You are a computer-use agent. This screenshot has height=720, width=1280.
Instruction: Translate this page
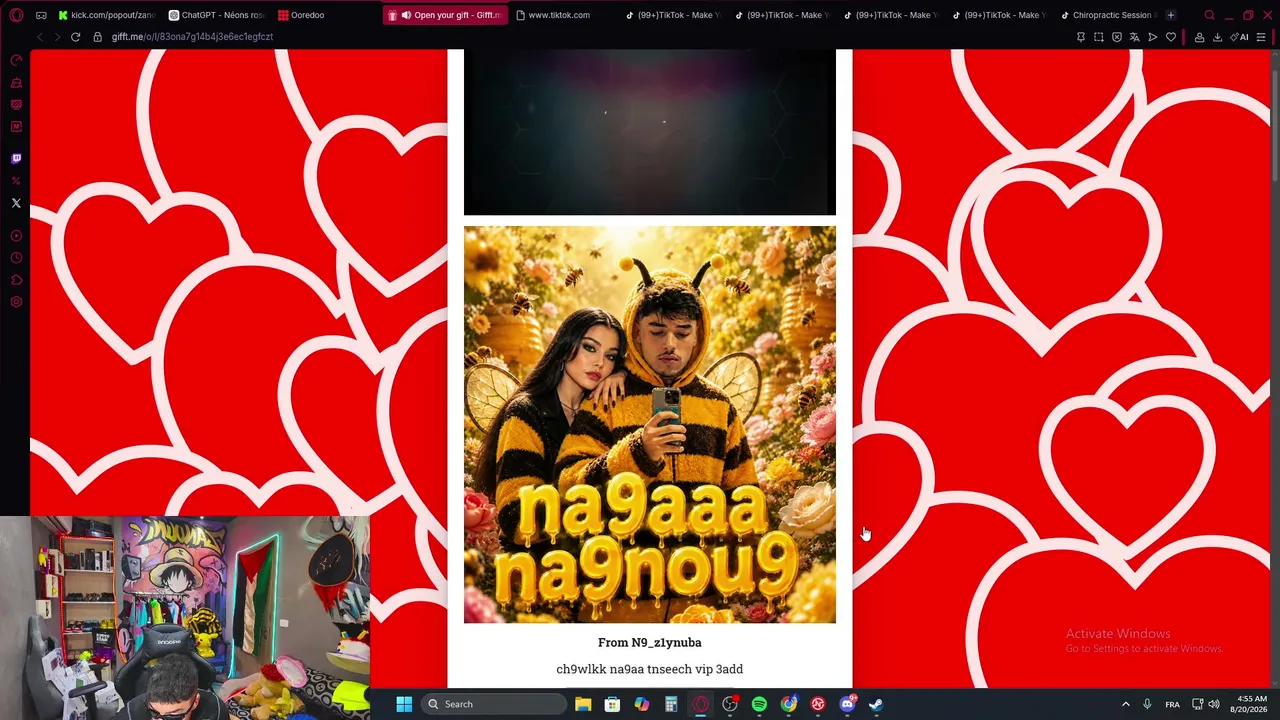(1134, 37)
